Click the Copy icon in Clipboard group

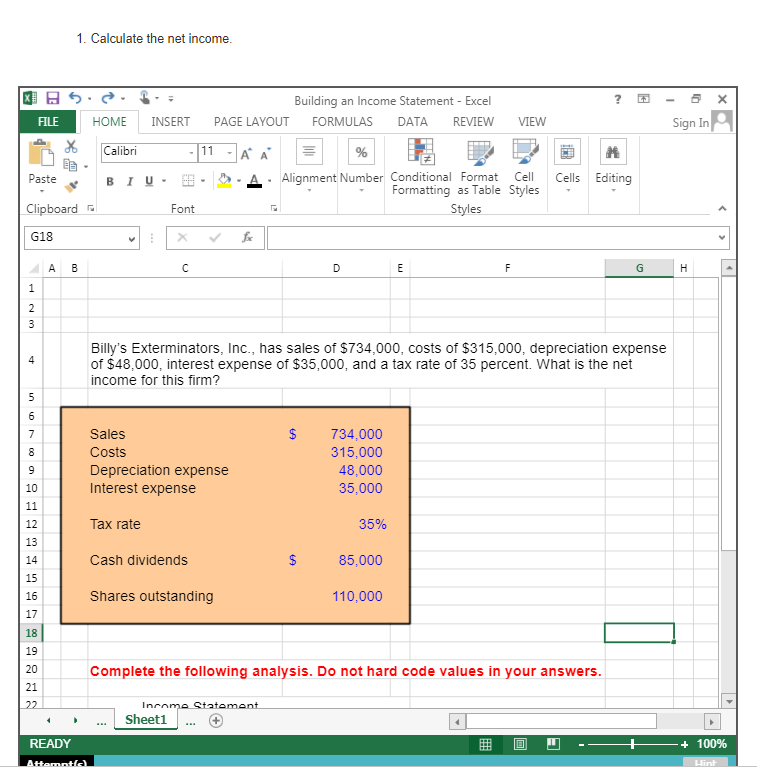(71, 166)
